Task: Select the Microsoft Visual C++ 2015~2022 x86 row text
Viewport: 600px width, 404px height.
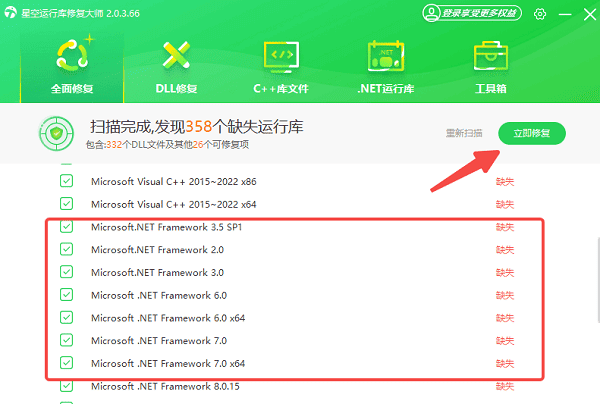Action: tap(174, 181)
